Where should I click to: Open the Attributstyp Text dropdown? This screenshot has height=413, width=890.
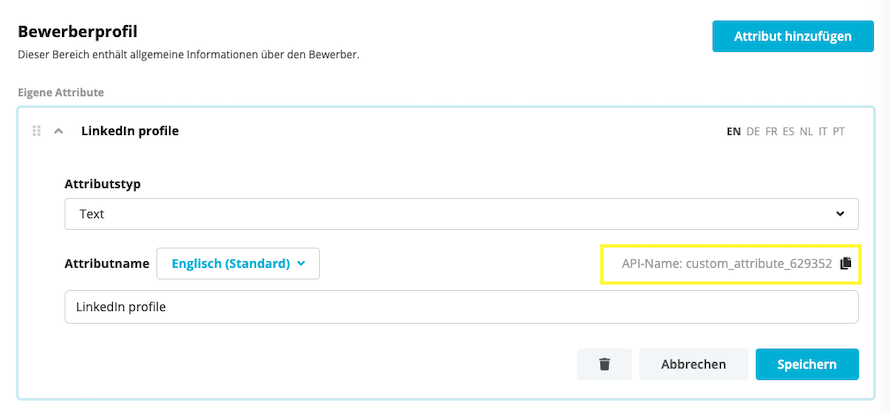coord(461,214)
